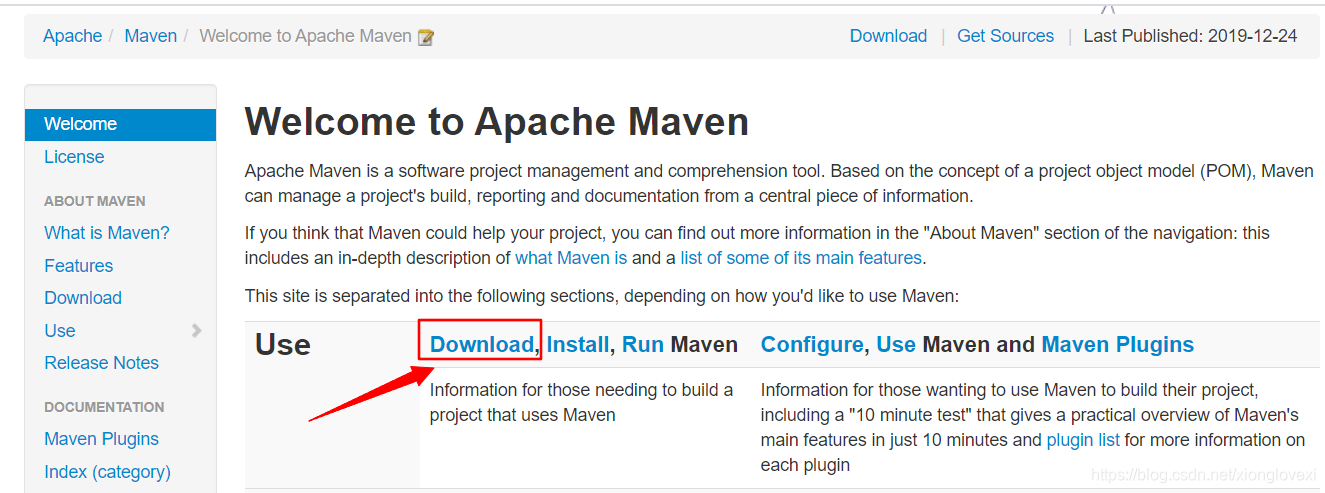Image resolution: width=1325 pixels, height=493 pixels.
Task: Open the License sidebar item
Action: tap(74, 157)
